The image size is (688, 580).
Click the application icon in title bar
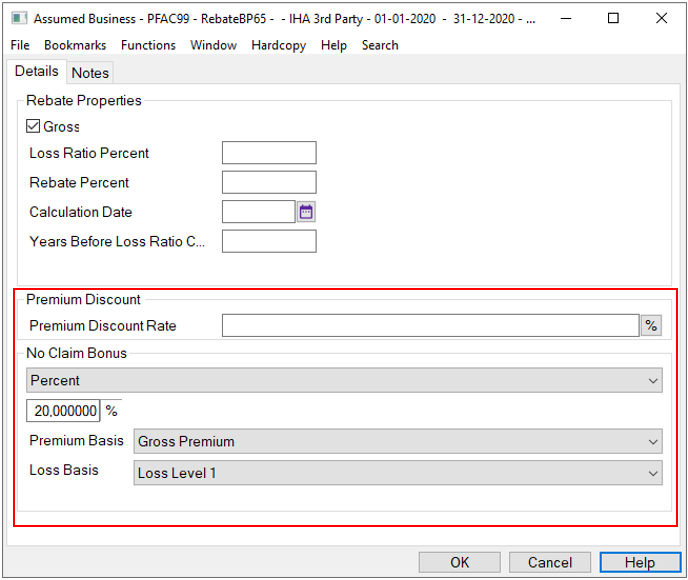[18, 18]
